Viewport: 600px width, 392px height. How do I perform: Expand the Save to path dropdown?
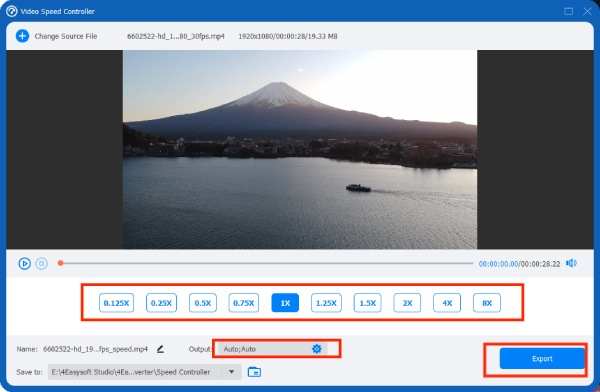(x=232, y=372)
